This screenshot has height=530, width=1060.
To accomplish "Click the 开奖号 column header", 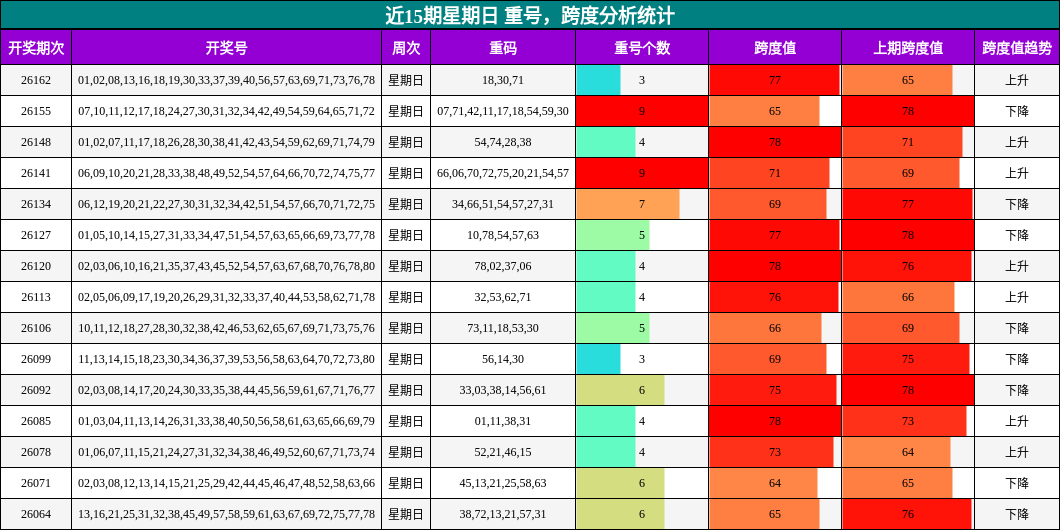I will click(226, 47).
